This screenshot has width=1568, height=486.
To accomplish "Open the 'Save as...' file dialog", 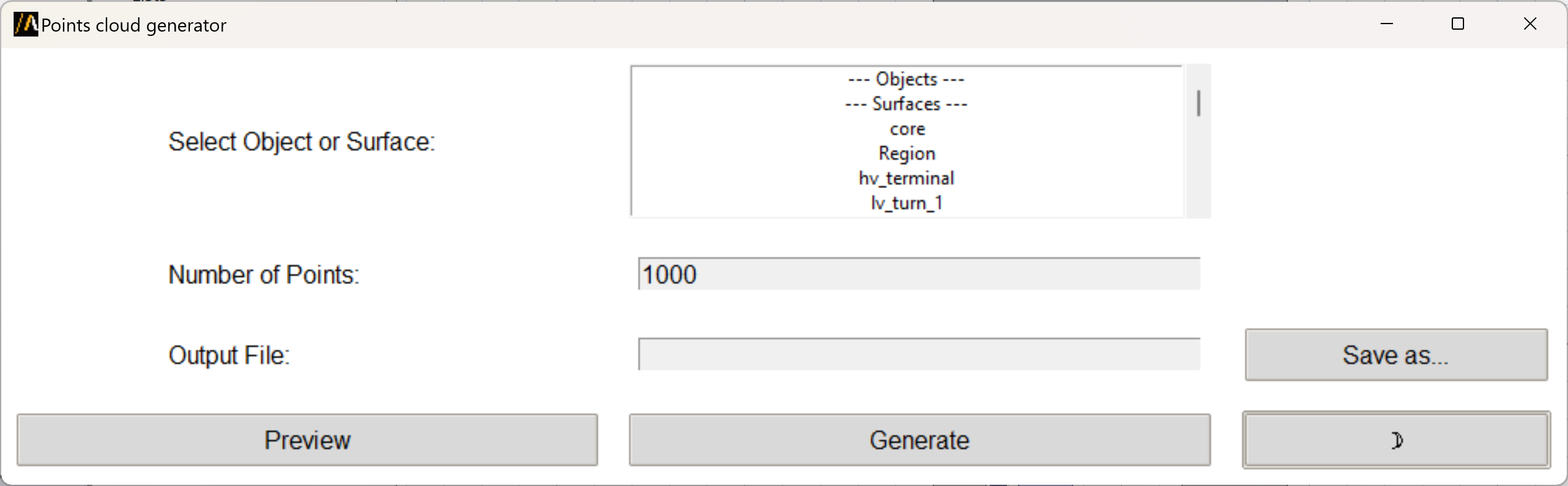I will pos(1396,355).
